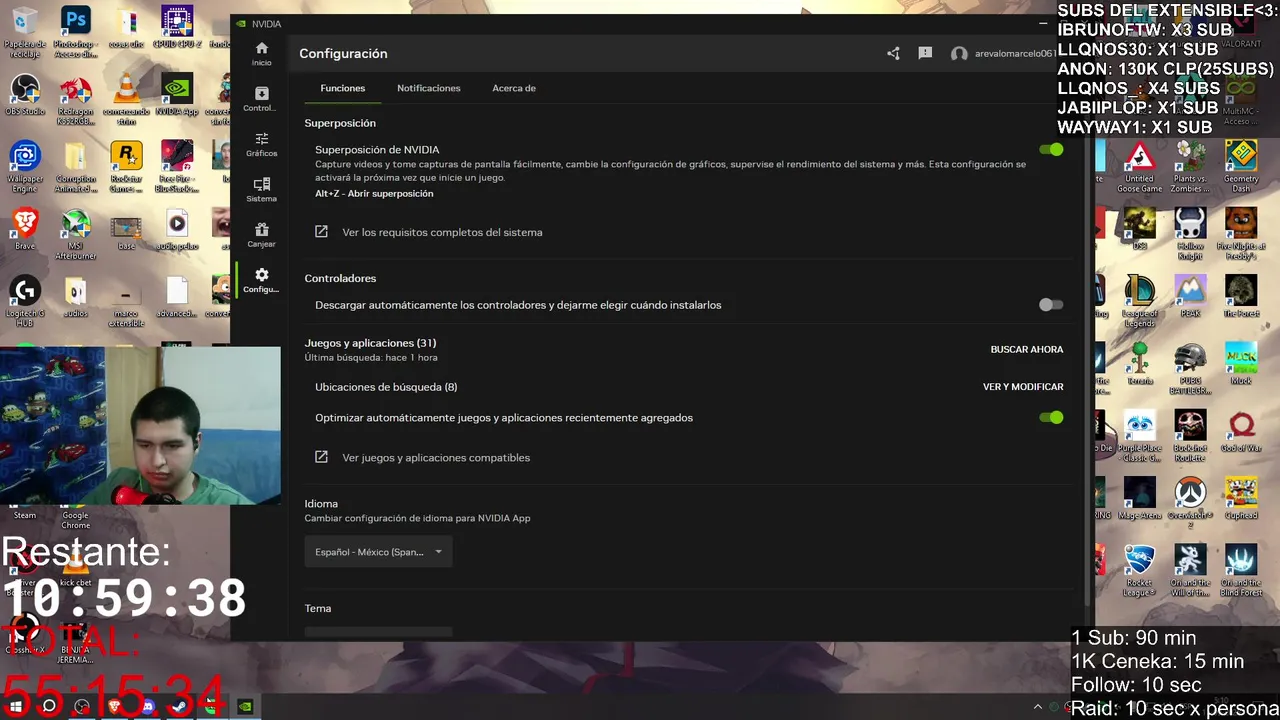This screenshot has width=1280, height=720.
Task: Select the PUBG BATTLEGROUNDS desktop icon
Action: [x=1190, y=369]
